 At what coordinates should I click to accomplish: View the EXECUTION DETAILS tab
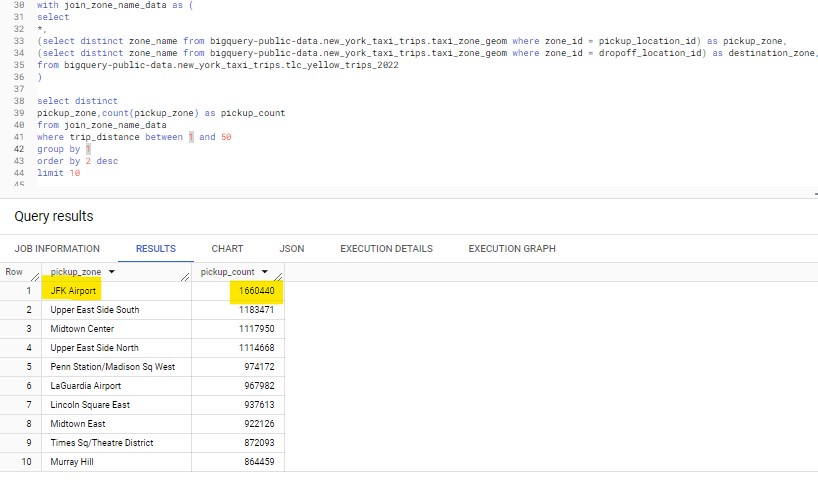tap(386, 248)
